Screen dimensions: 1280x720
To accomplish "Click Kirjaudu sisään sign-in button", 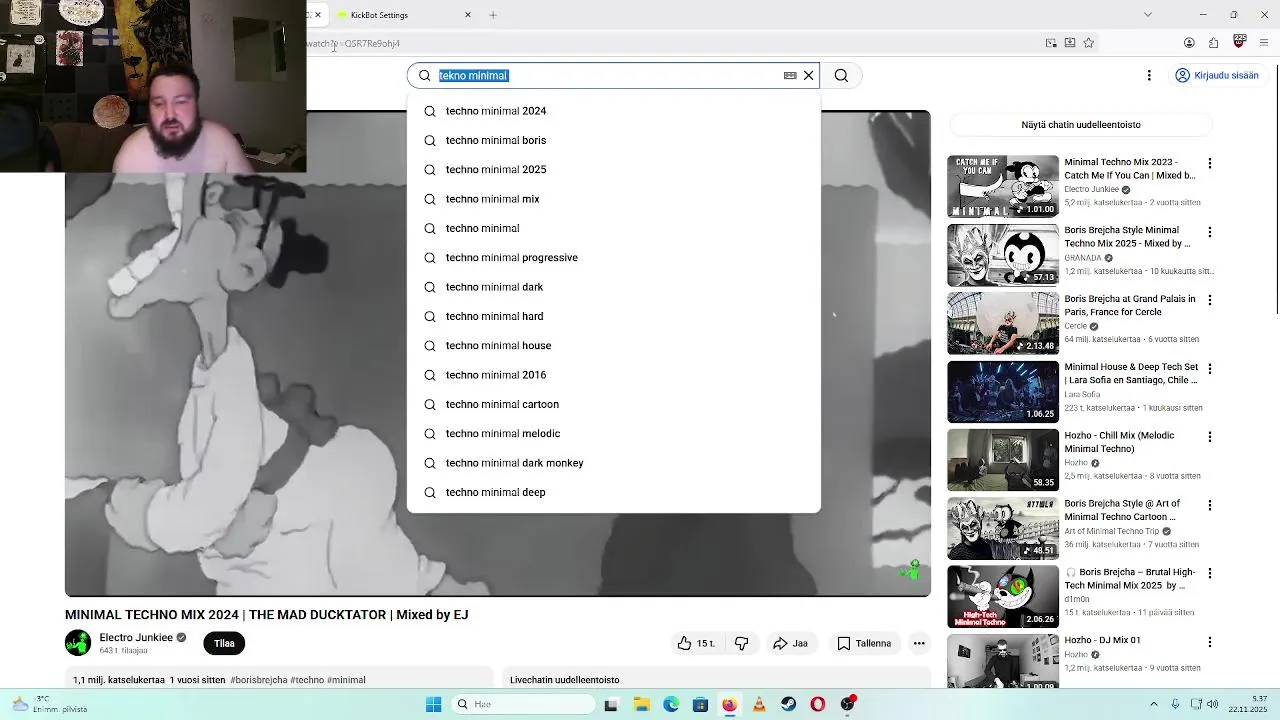I will [x=1216, y=75].
